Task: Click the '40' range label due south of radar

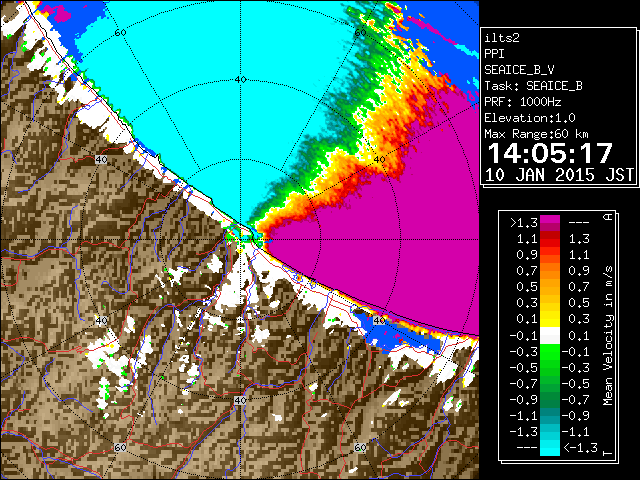Action: 240,400
